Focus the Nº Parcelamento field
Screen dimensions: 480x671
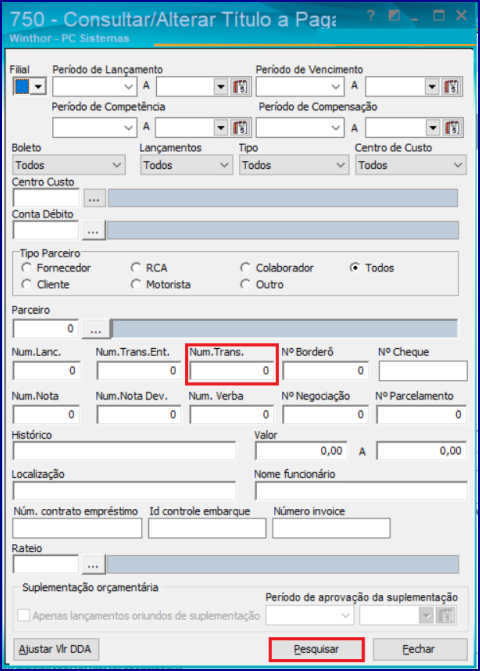point(421,415)
